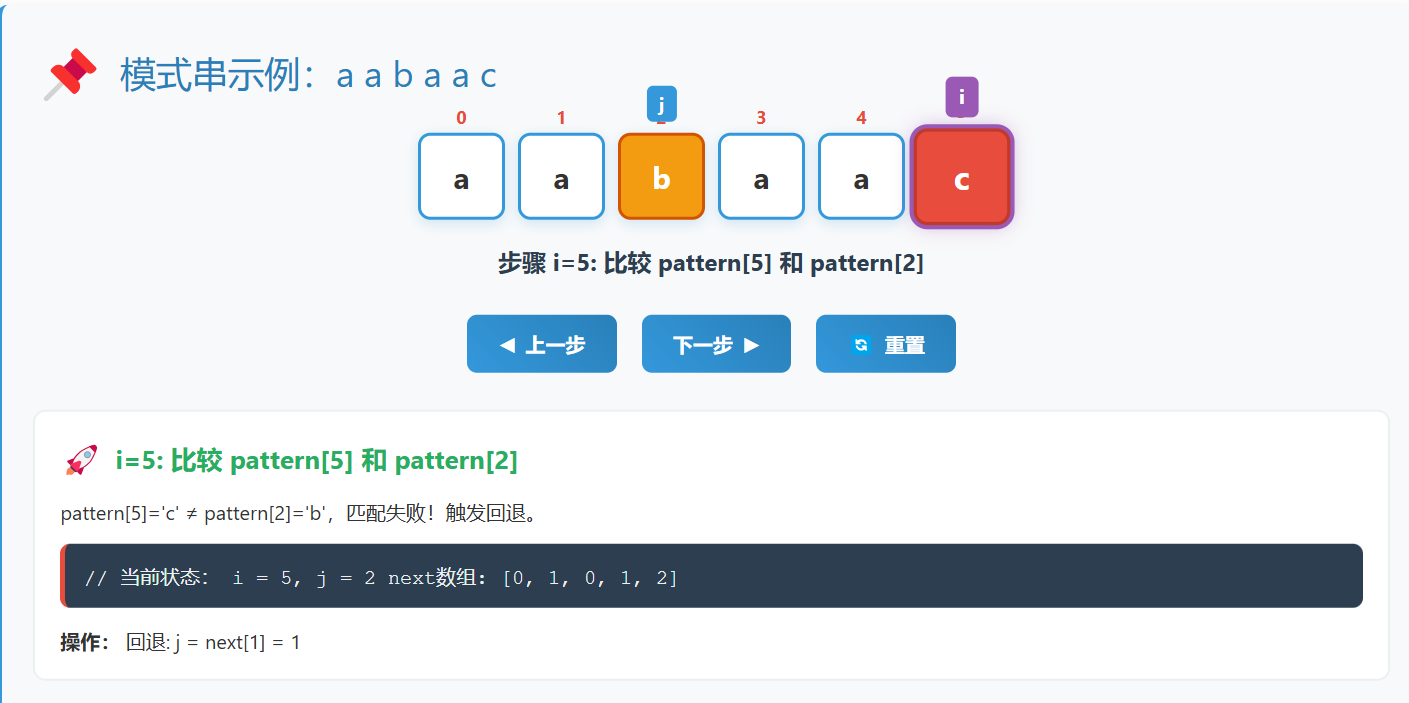Click the dark code block showing next array
The width and height of the screenshot is (1409, 703).
[710, 575]
